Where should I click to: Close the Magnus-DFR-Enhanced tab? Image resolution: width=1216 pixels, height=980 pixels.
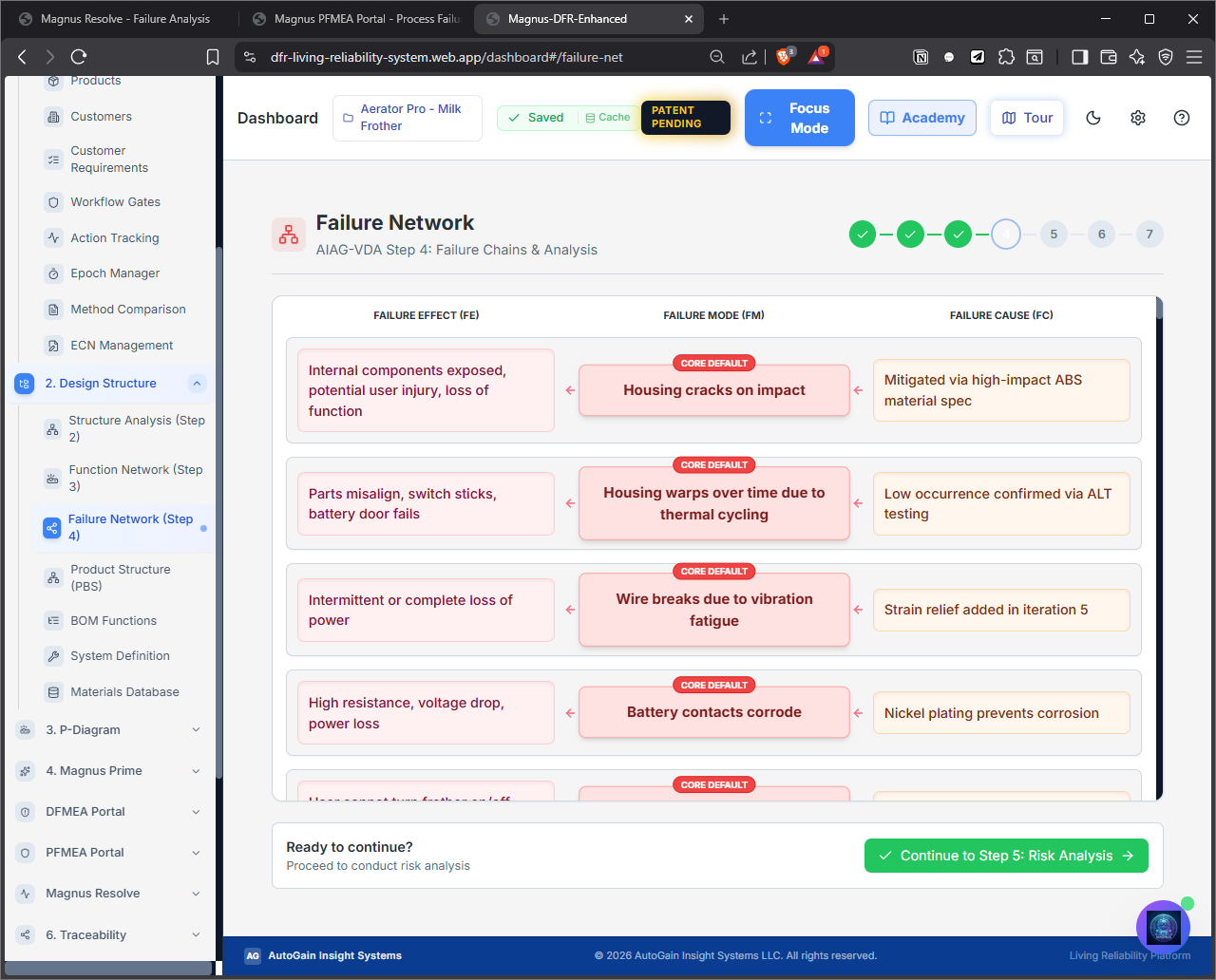(x=689, y=19)
